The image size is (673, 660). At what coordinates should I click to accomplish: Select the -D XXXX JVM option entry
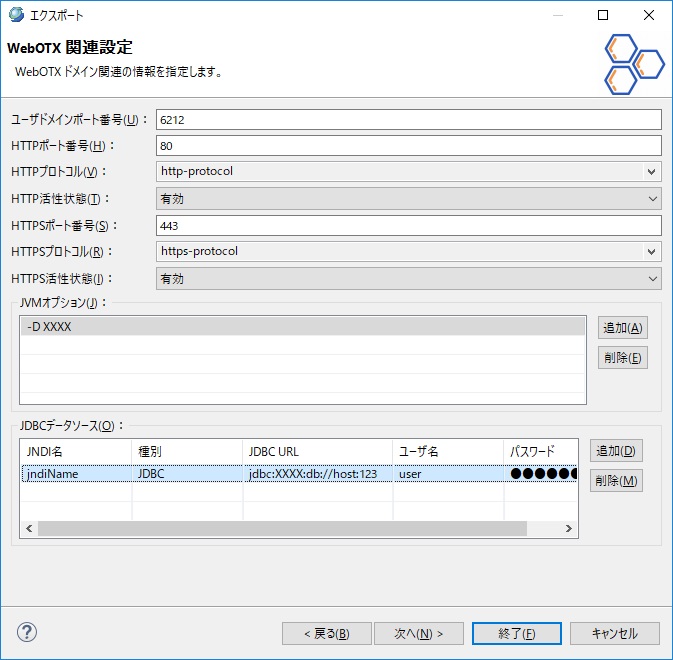click(x=302, y=327)
